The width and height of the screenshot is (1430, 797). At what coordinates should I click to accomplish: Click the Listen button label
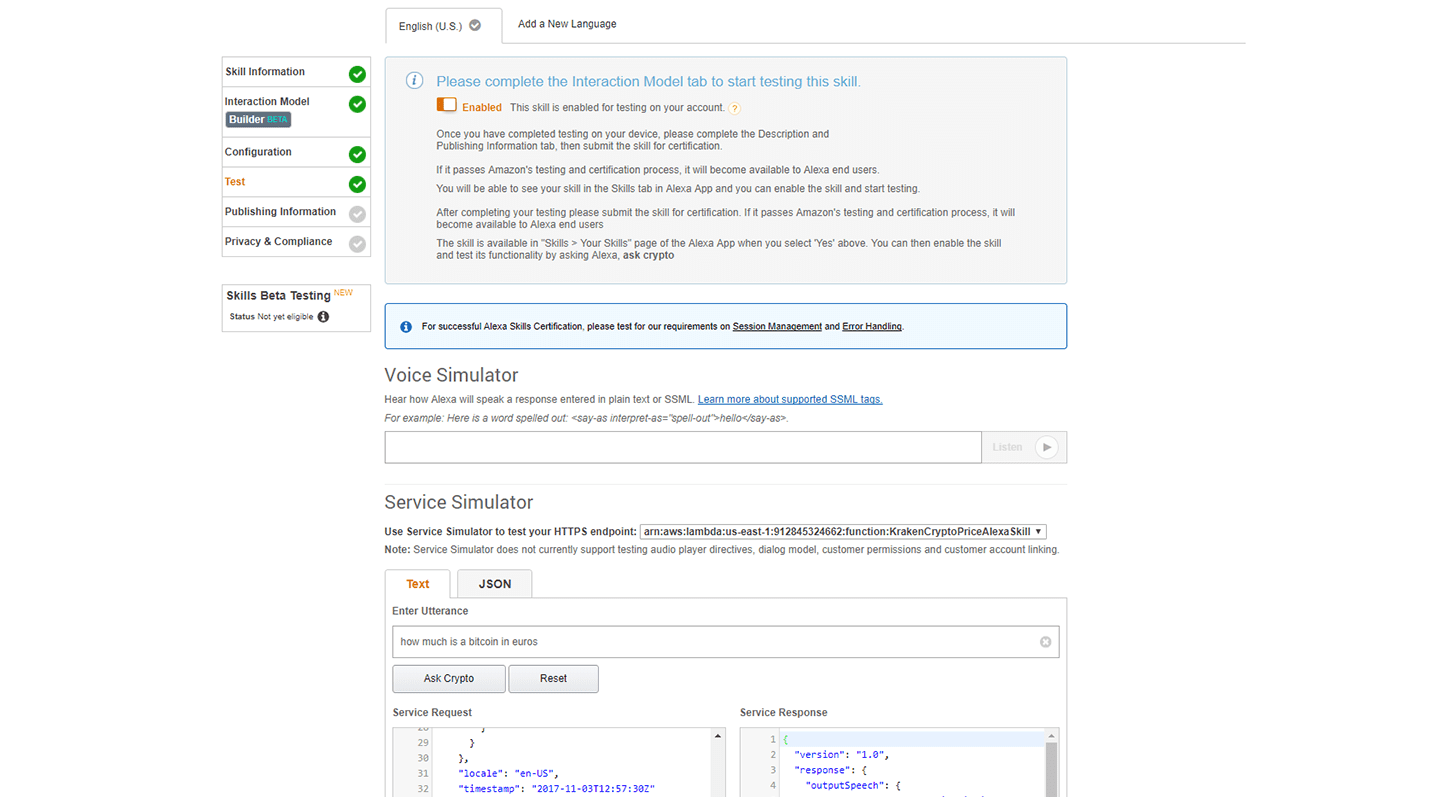coord(1007,447)
